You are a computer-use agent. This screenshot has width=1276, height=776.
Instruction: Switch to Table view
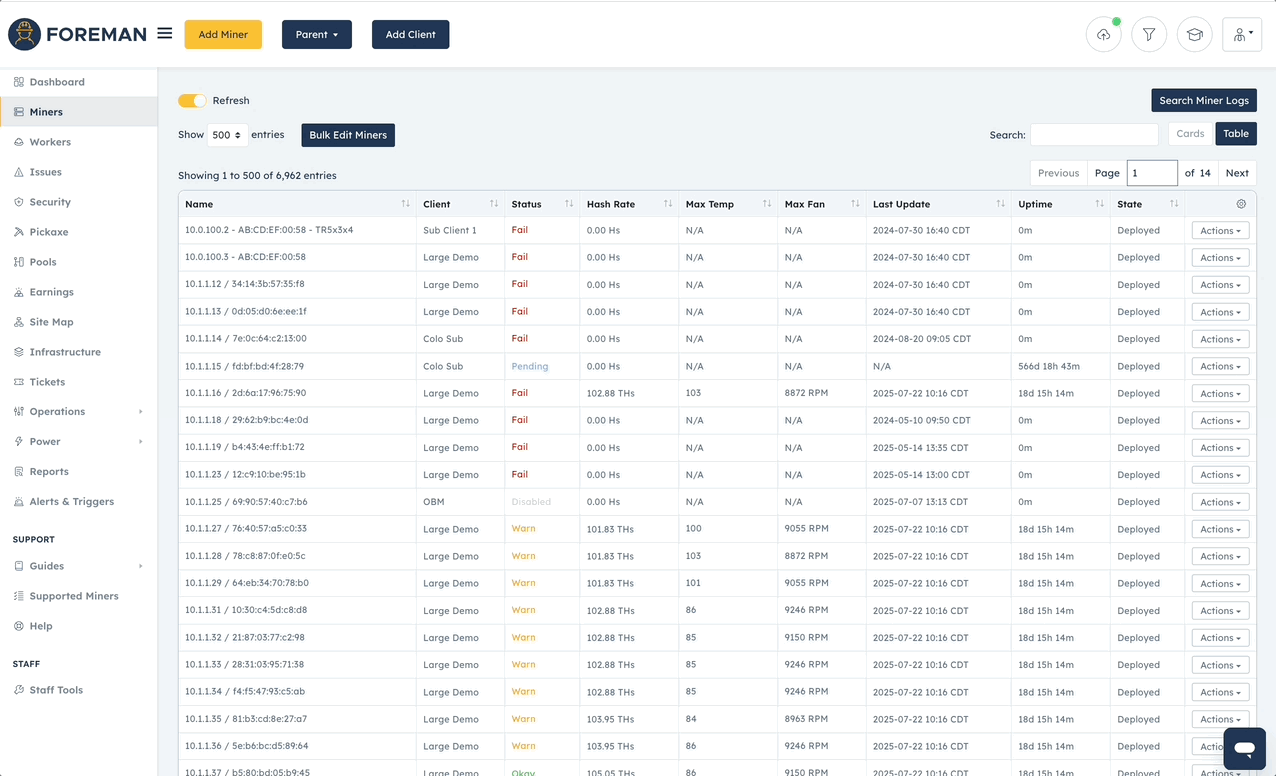coord(1236,134)
